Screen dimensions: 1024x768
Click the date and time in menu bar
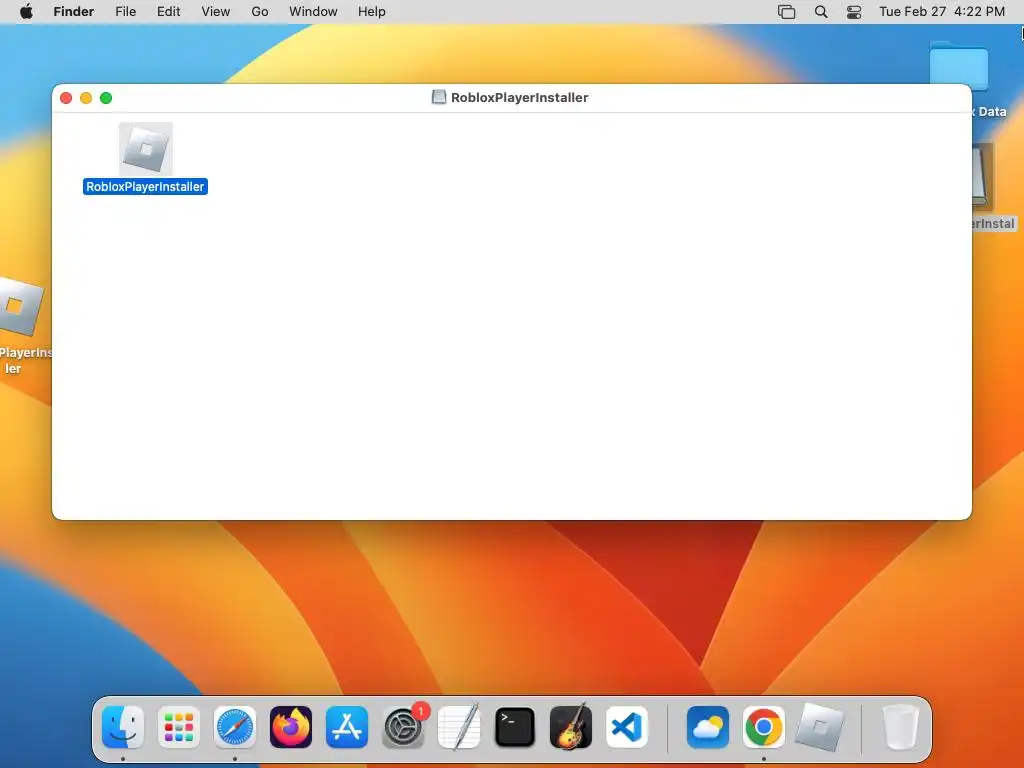pos(942,12)
